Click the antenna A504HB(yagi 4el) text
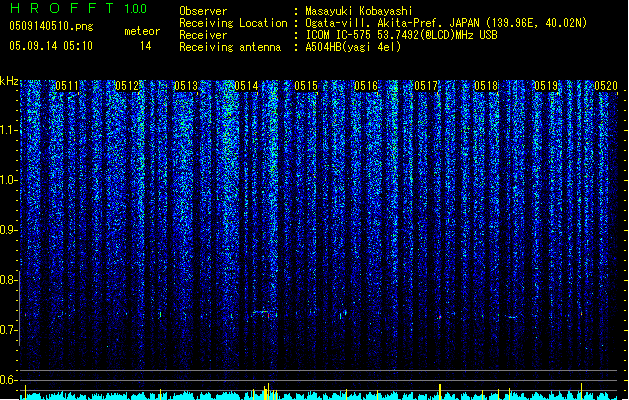 [x=353, y=47]
